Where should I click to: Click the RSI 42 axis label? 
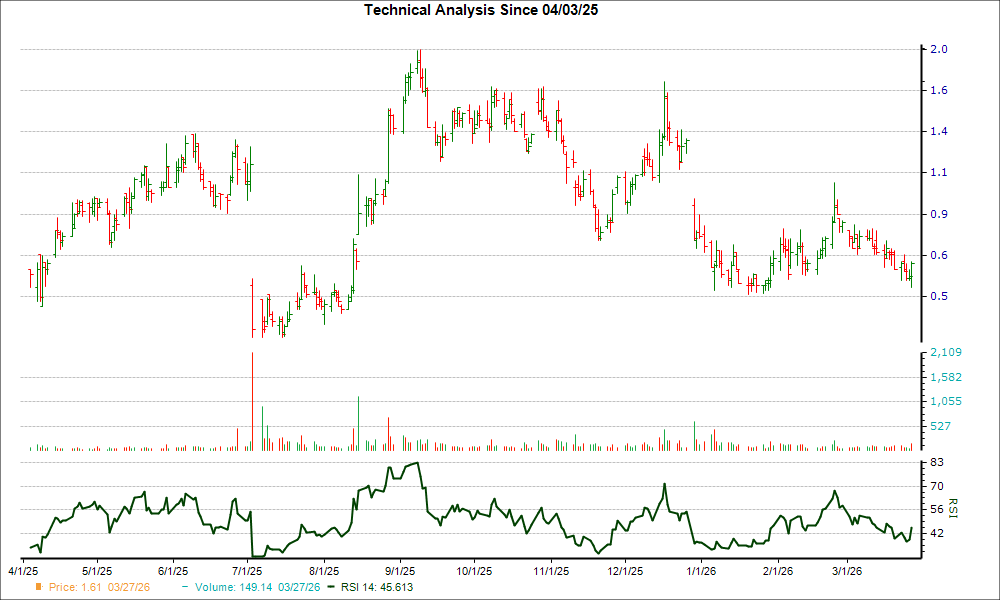937,533
